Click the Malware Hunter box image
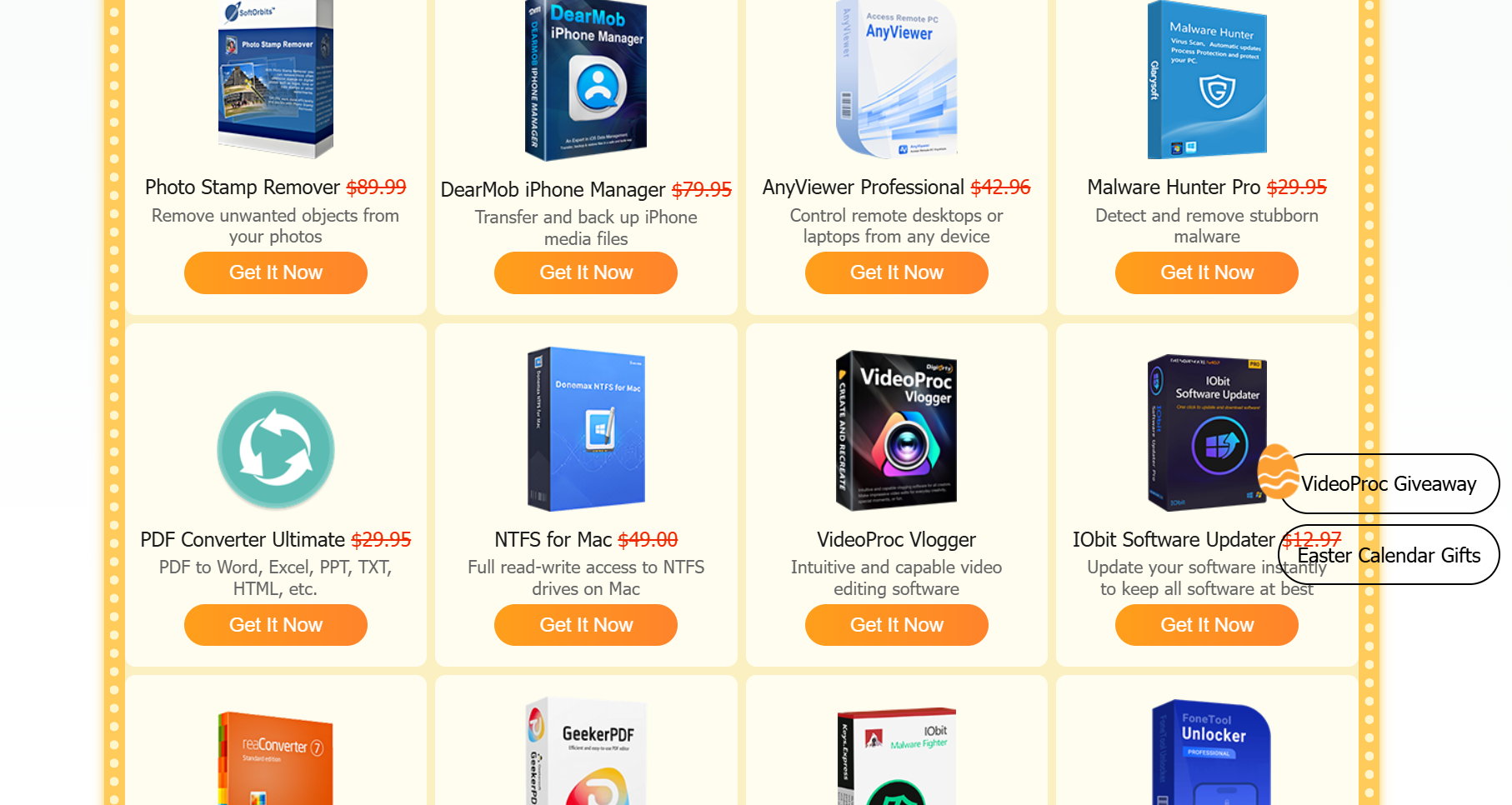 point(1207,79)
